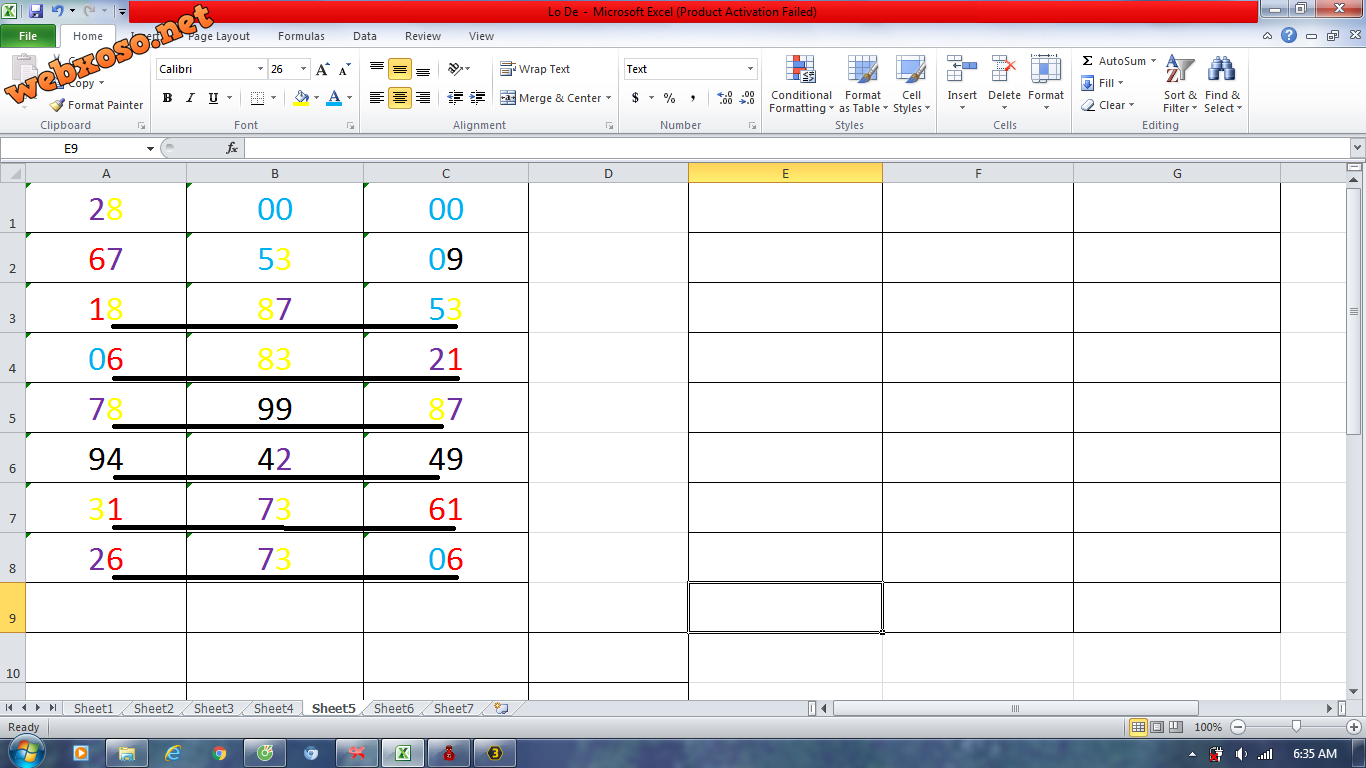This screenshot has height=768, width=1366.
Task: Open Conditional Formatting options
Action: point(801,85)
